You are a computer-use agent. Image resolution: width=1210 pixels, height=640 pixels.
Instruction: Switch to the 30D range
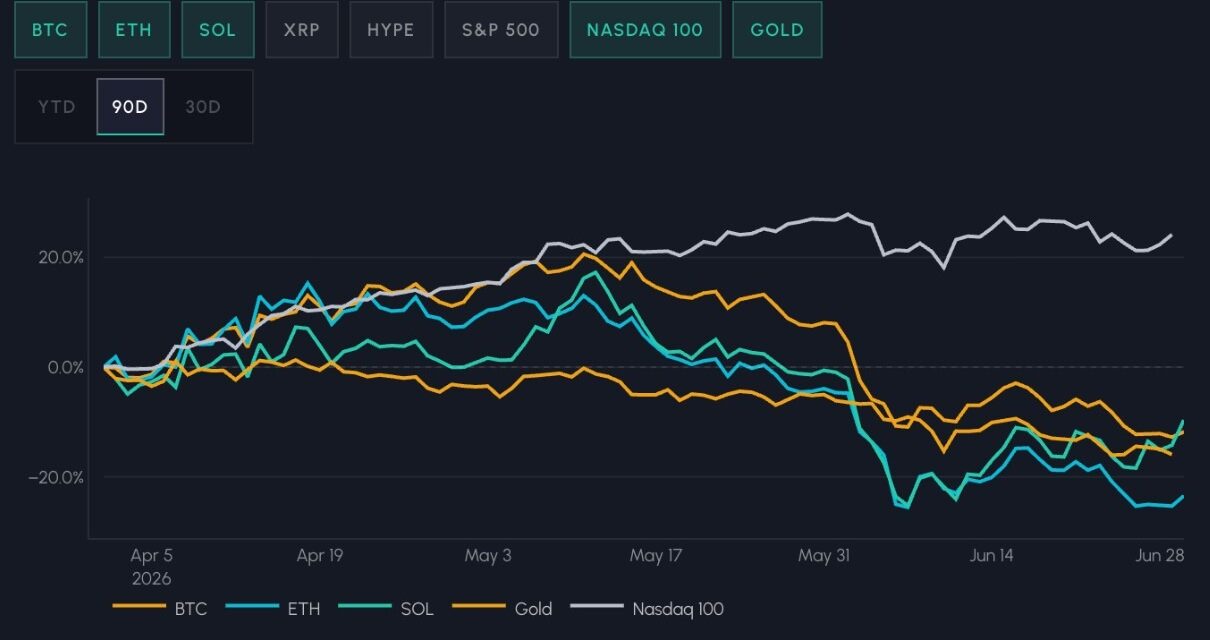pos(203,107)
